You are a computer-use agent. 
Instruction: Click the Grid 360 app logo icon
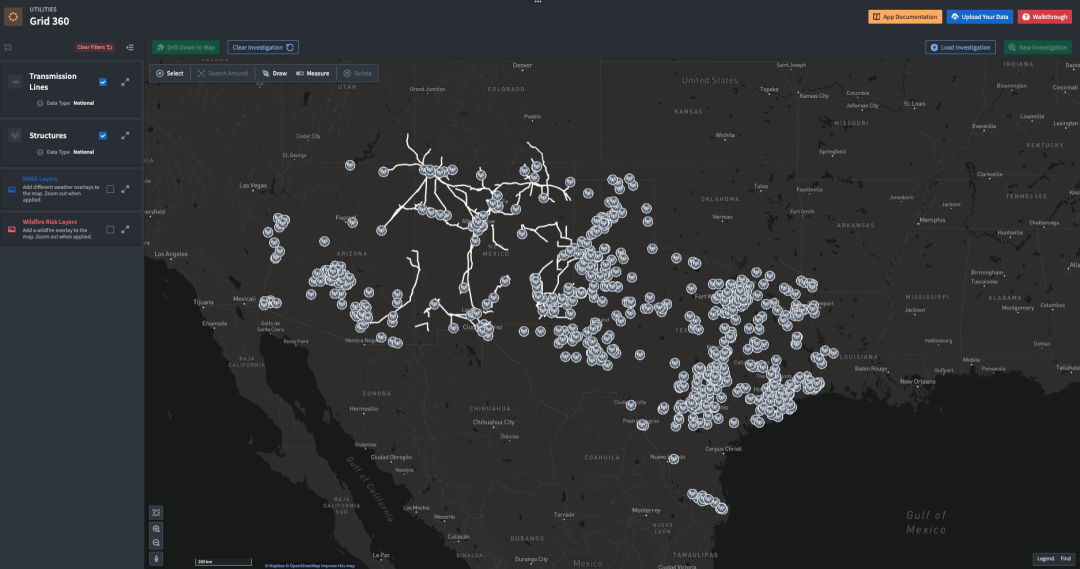pyautogui.click(x=13, y=17)
